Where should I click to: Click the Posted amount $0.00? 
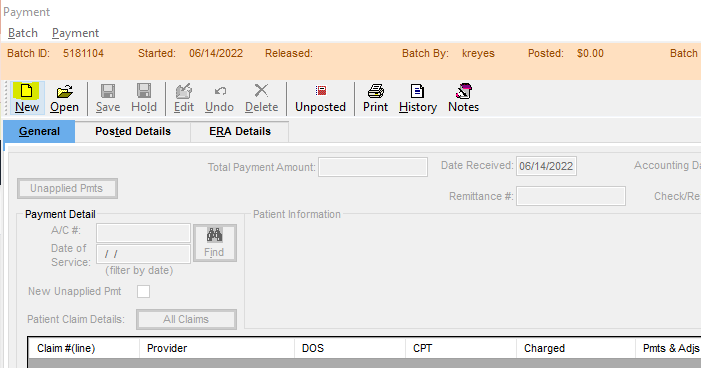590,54
